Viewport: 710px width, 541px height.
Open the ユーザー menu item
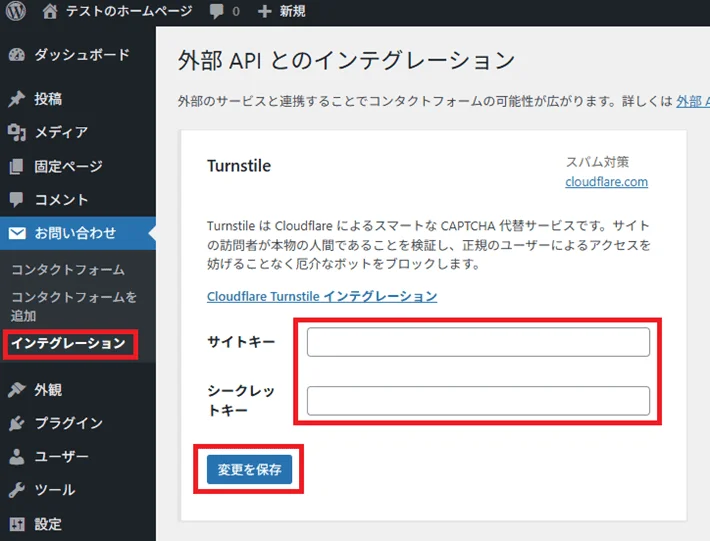click(61, 456)
